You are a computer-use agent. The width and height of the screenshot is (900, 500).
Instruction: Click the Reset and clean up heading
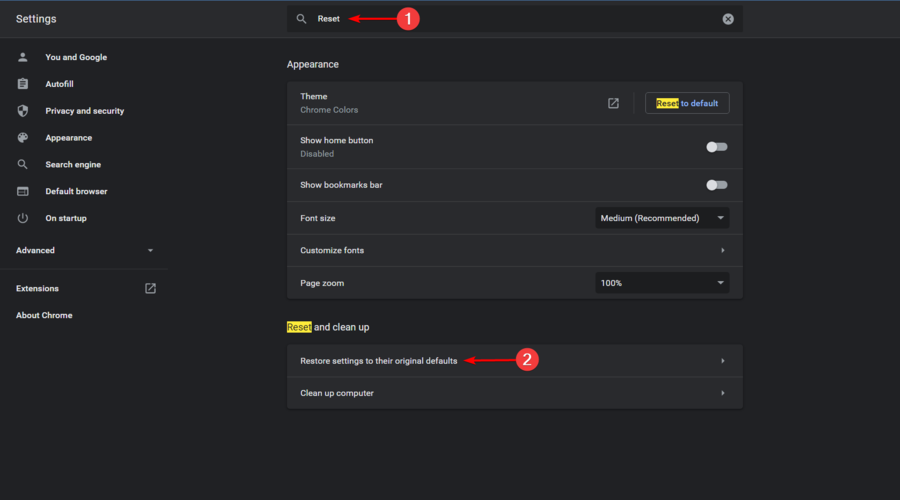coord(328,327)
